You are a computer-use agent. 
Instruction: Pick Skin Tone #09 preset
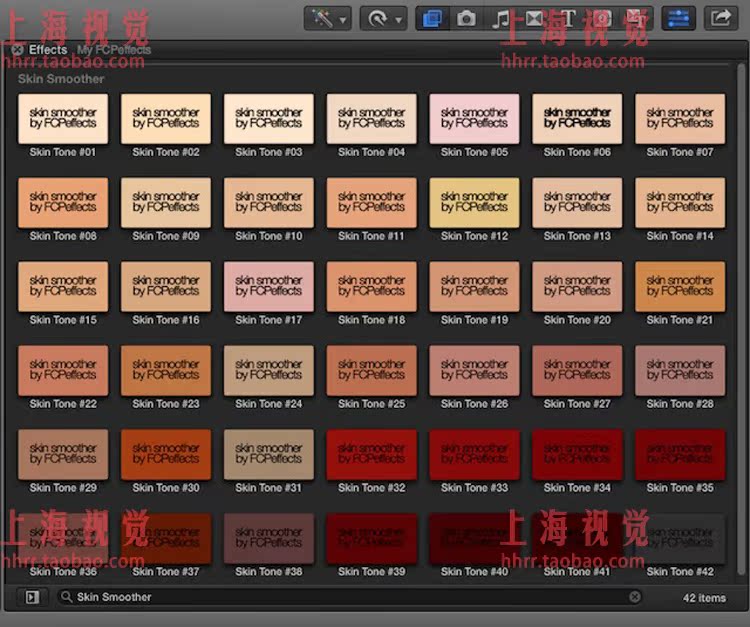[x=166, y=203]
